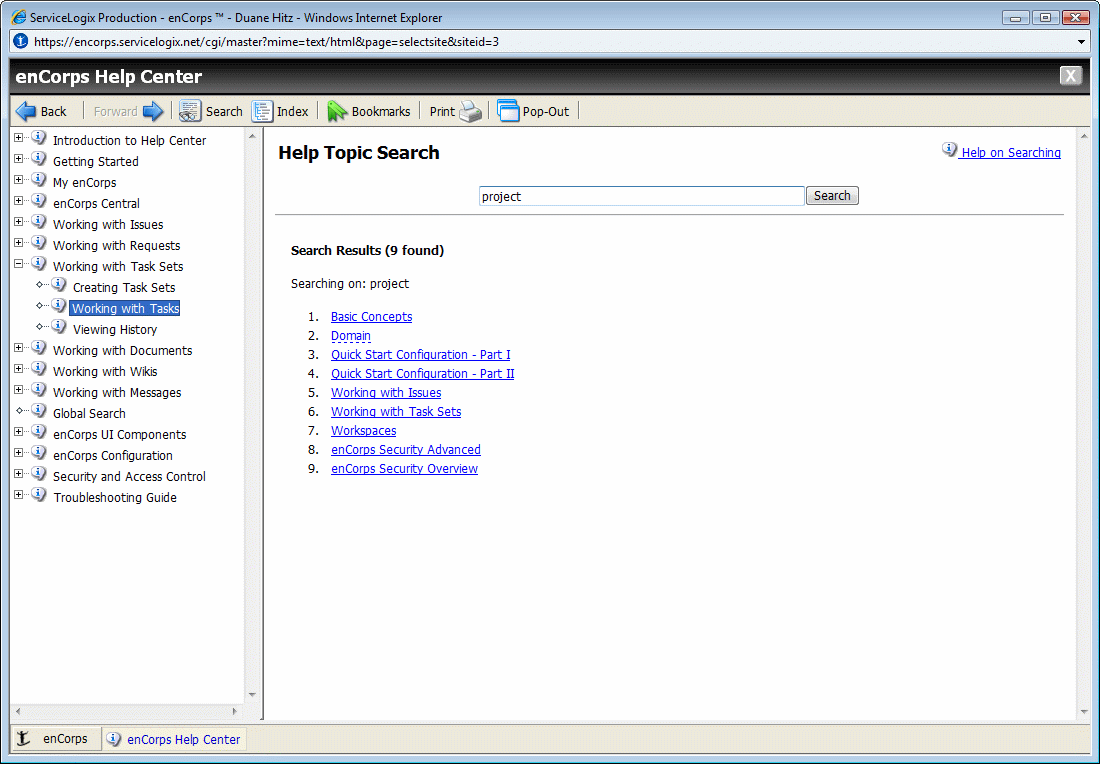
Task: Click the info icon next to Working with Issues tree item
Action: click(x=39, y=222)
